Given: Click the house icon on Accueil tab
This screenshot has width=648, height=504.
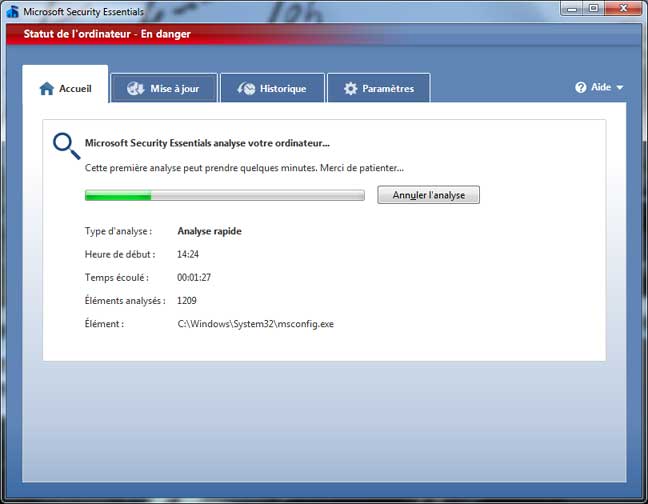Looking at the screenshot, I should [x=46, y=88].
